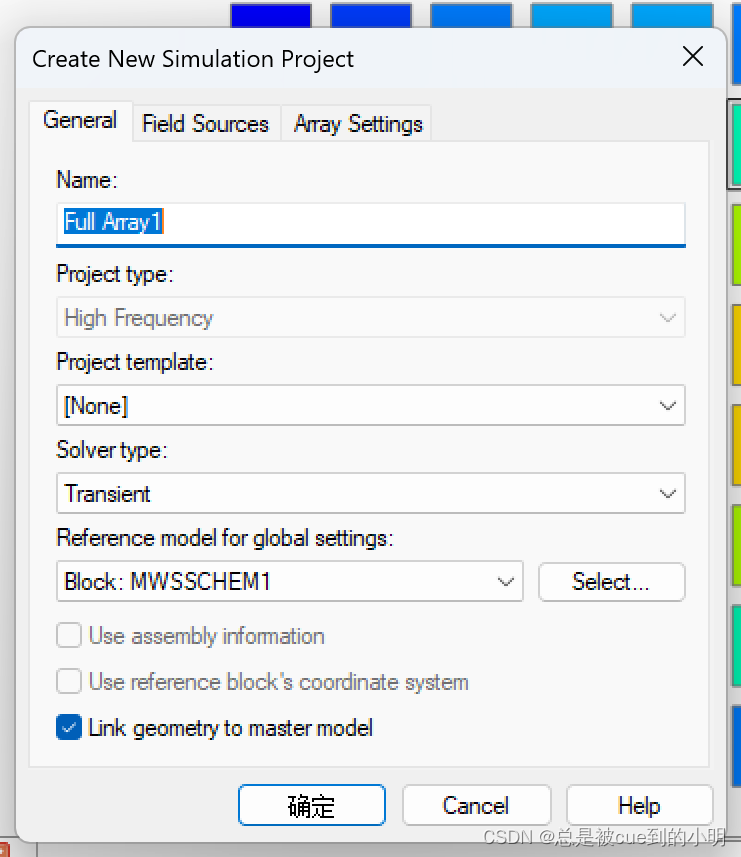Close the Create New Simulation Project dialog

(692, 56)
